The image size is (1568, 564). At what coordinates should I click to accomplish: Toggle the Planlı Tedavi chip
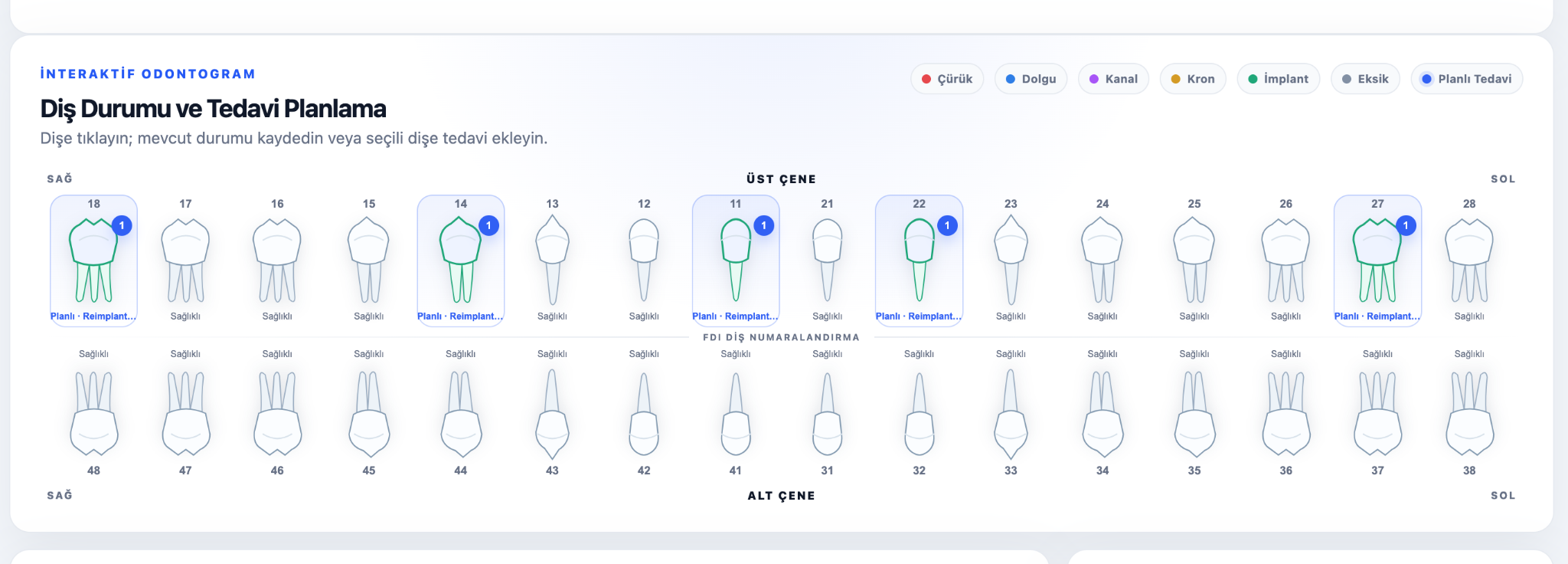1467,79
